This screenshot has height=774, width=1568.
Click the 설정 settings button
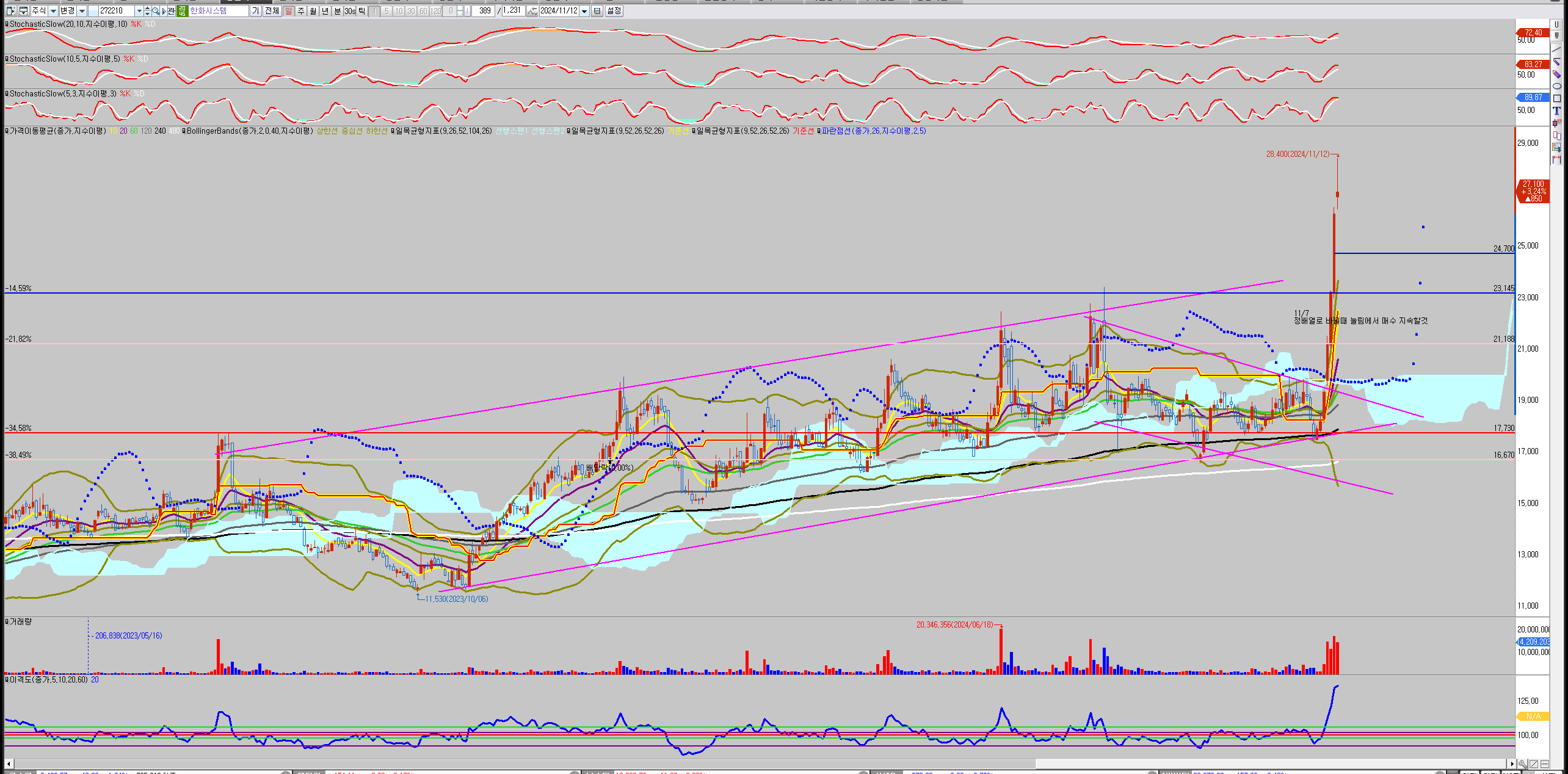(614, 11)
